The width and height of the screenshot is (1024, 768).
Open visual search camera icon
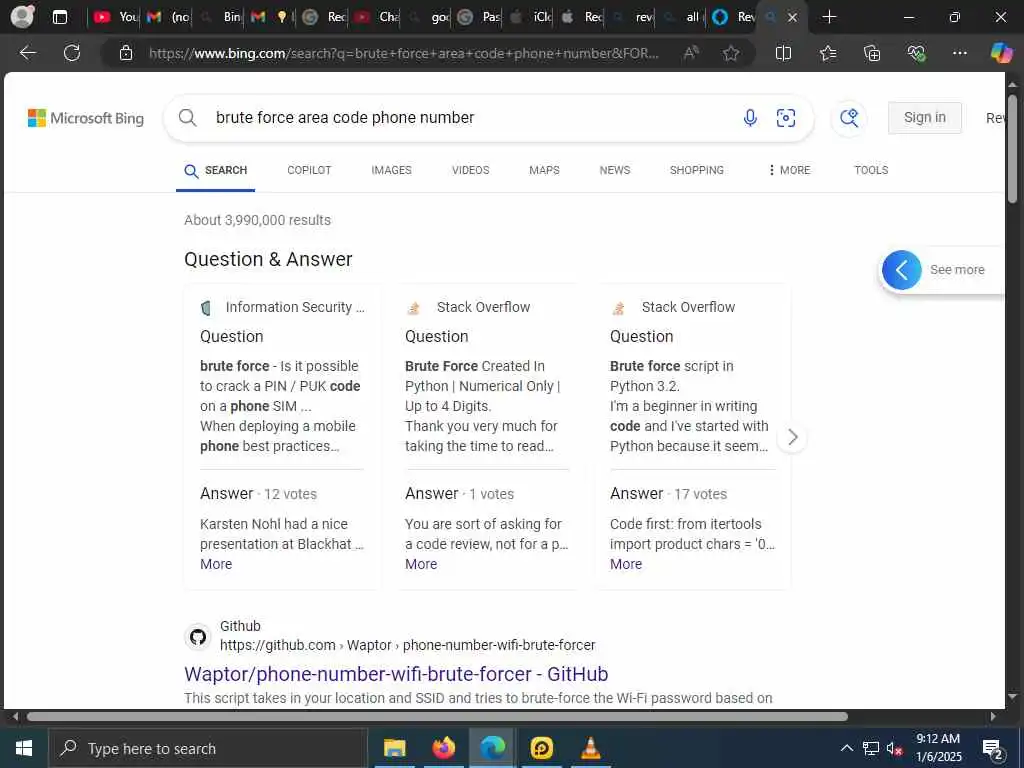[x=786, y=118]
